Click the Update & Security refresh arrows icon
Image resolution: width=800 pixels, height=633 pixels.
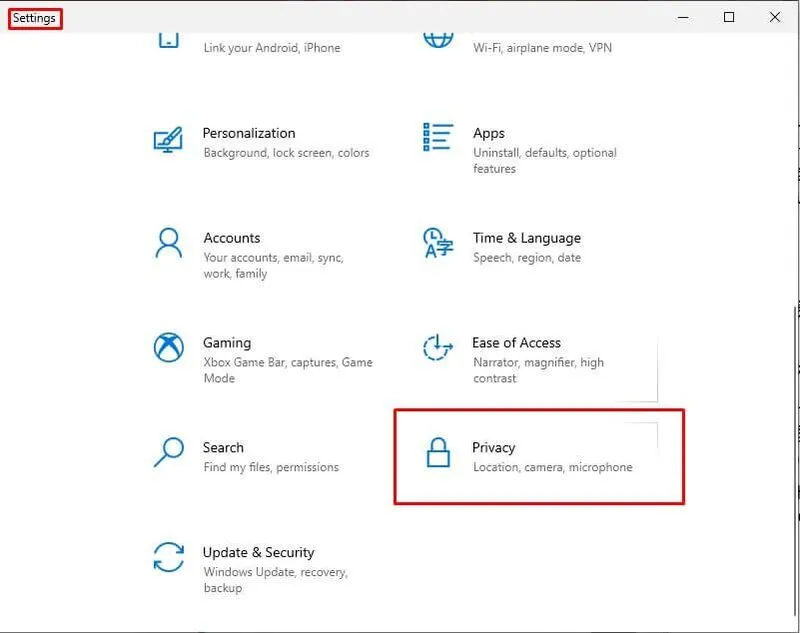(169, 557)
